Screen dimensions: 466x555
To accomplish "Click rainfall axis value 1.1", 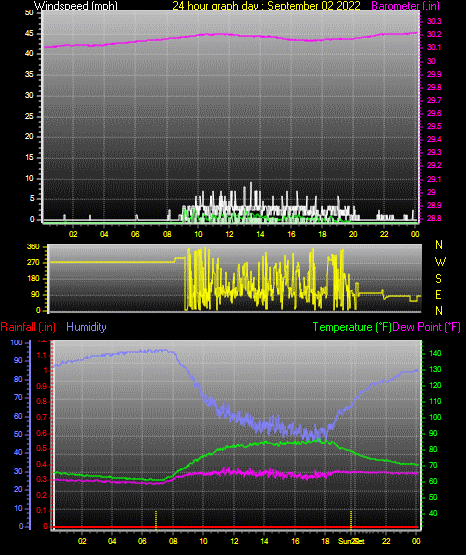I will pyautogui.click(x=42, y=355).
